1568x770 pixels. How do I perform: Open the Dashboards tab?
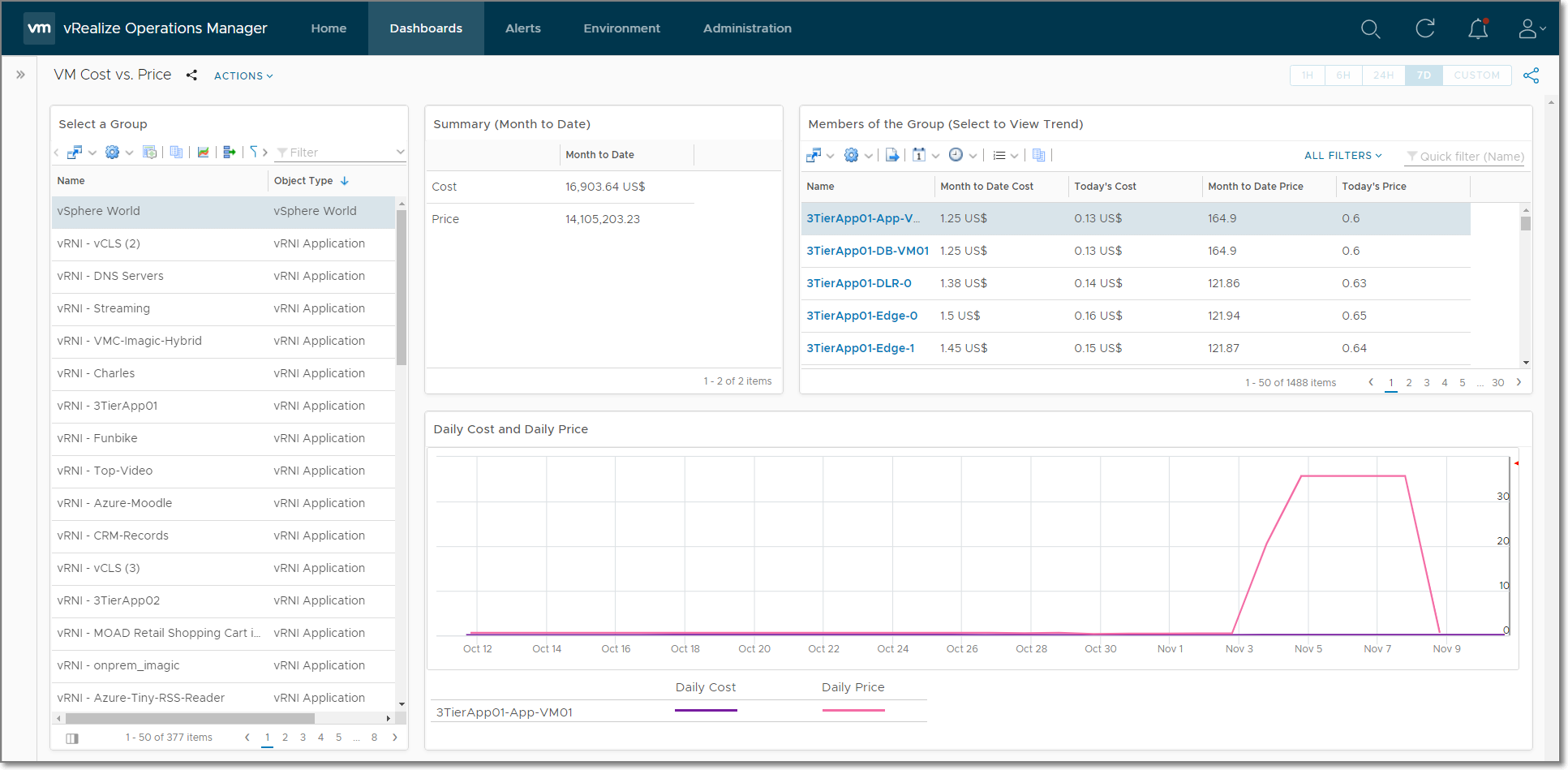[426, 28]
